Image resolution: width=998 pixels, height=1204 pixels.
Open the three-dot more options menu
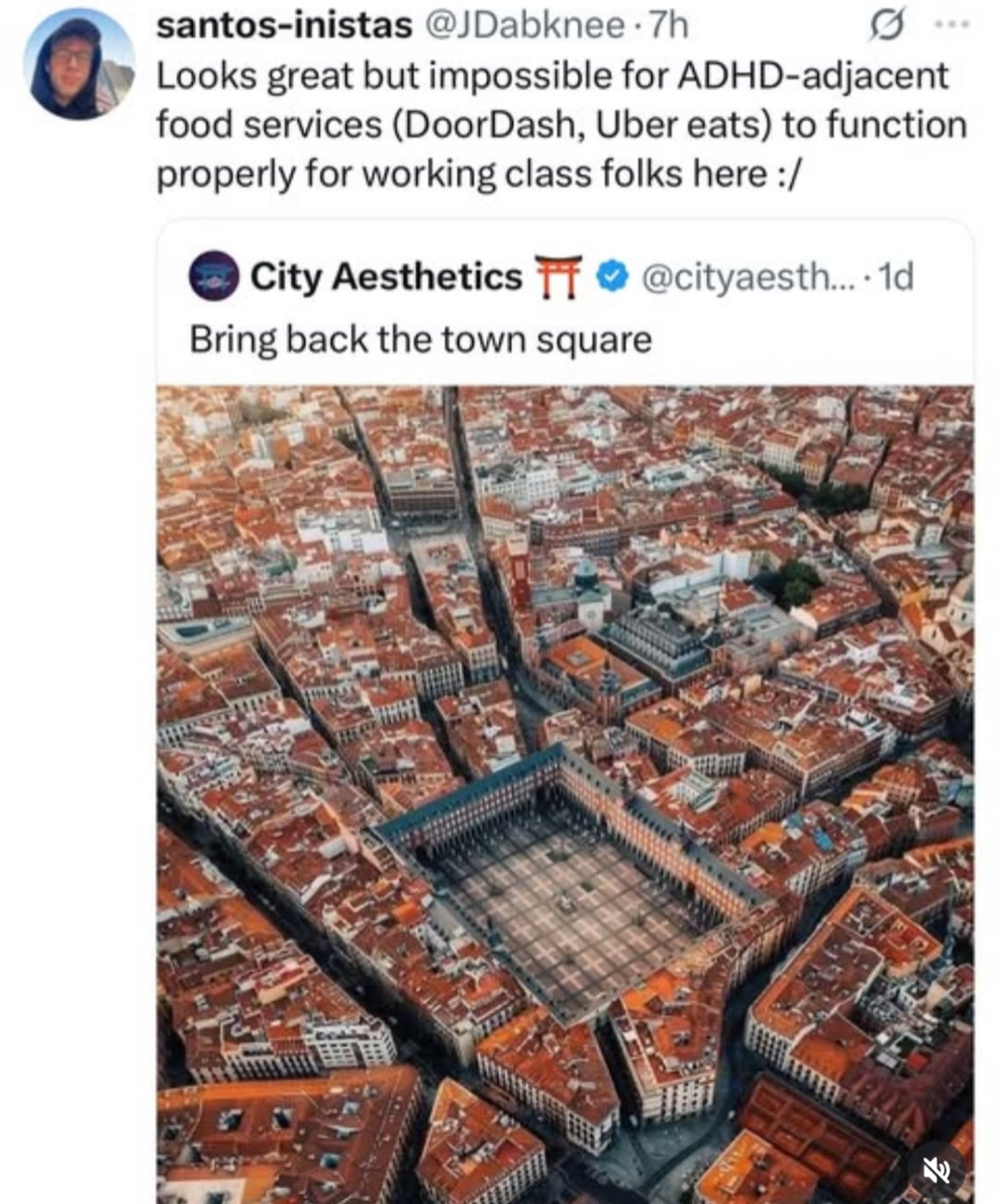click(x=952, y=24)
